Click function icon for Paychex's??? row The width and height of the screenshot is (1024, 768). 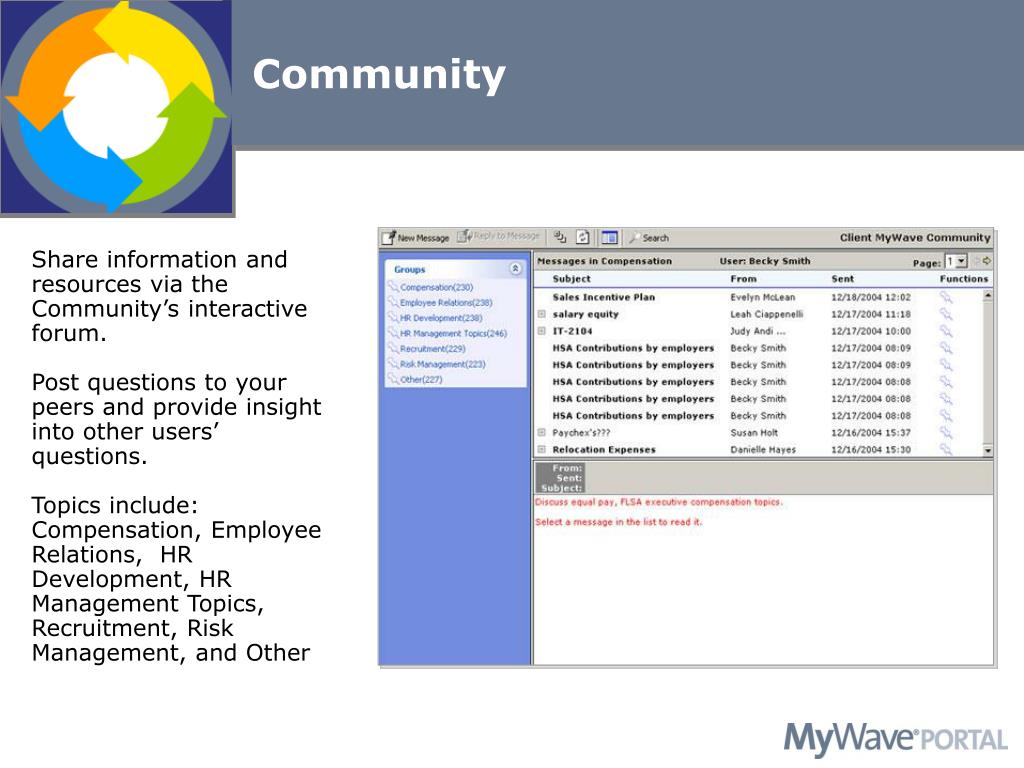point(946,432)
